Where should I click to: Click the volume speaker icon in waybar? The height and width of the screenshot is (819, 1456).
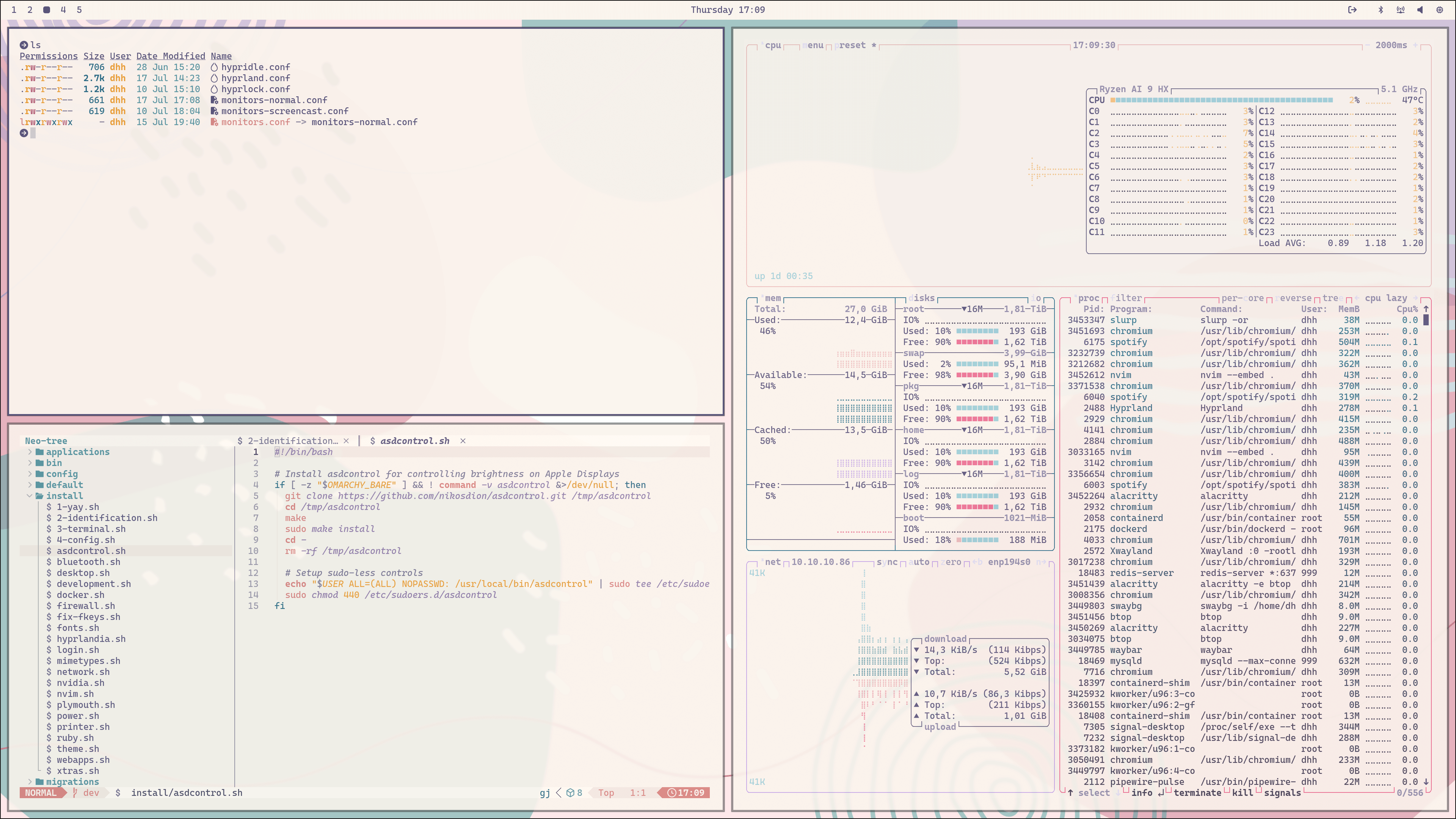tap(1420, 9)
